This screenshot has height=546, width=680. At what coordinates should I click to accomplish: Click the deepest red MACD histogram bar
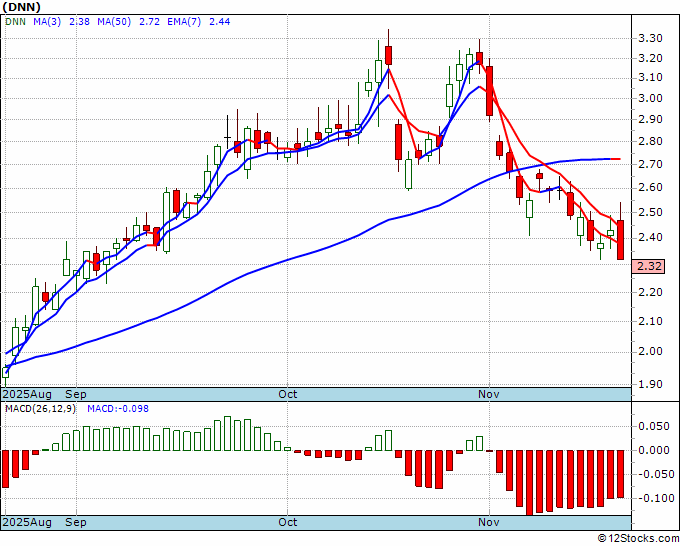[x=530, y=483]
